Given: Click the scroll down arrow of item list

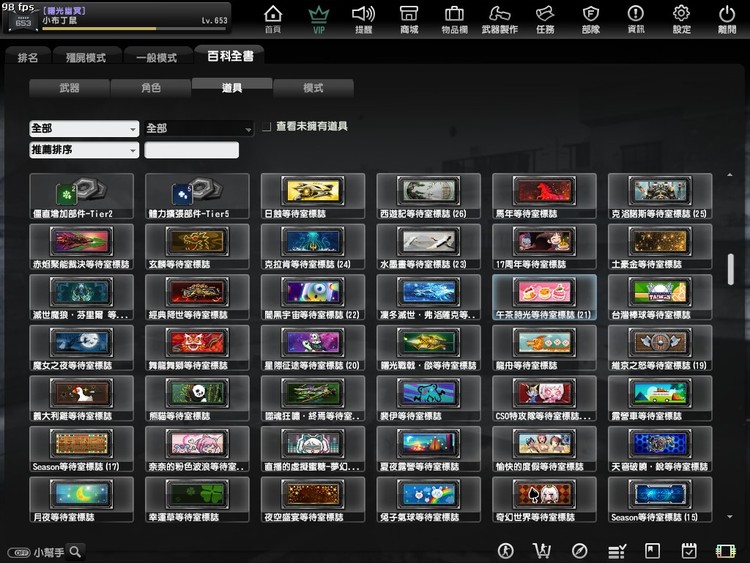Looking at the screenshot, I should [730, 517].
